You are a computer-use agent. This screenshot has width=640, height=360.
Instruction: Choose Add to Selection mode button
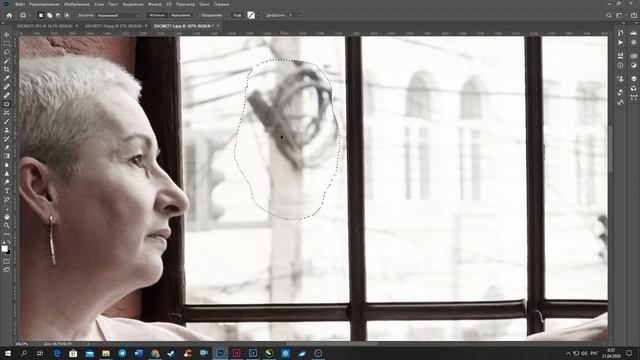pos(49,15)
